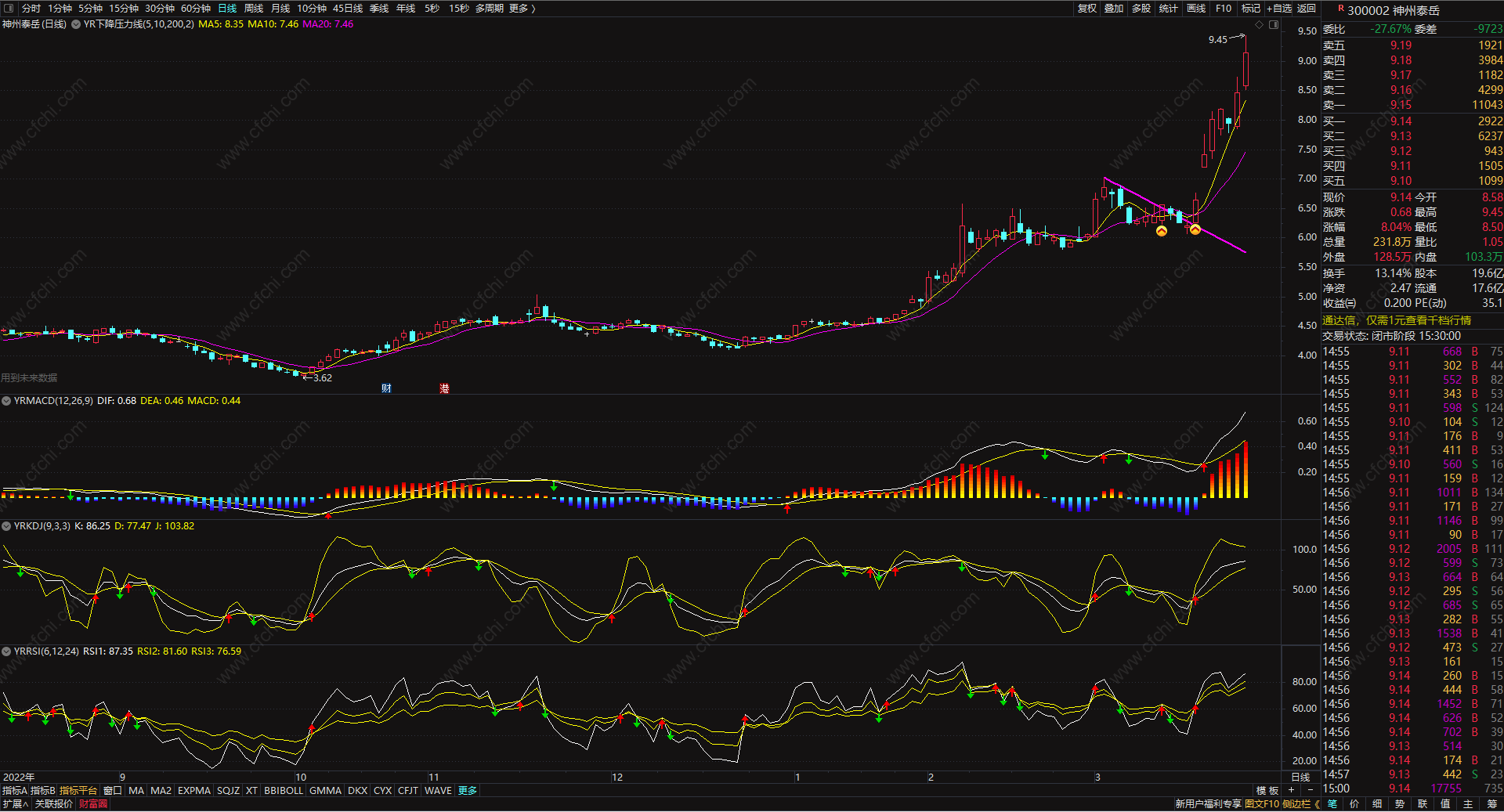Click the 返回 back button

click(x=1307, y=8)
